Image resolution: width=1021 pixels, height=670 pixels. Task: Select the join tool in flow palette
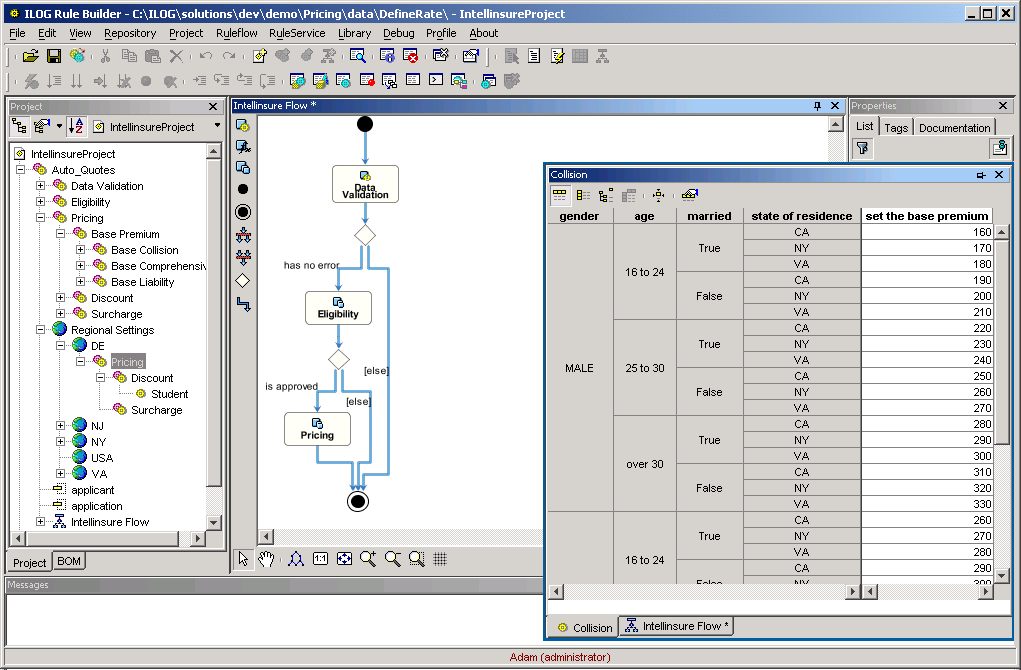(x=243, y=258)
